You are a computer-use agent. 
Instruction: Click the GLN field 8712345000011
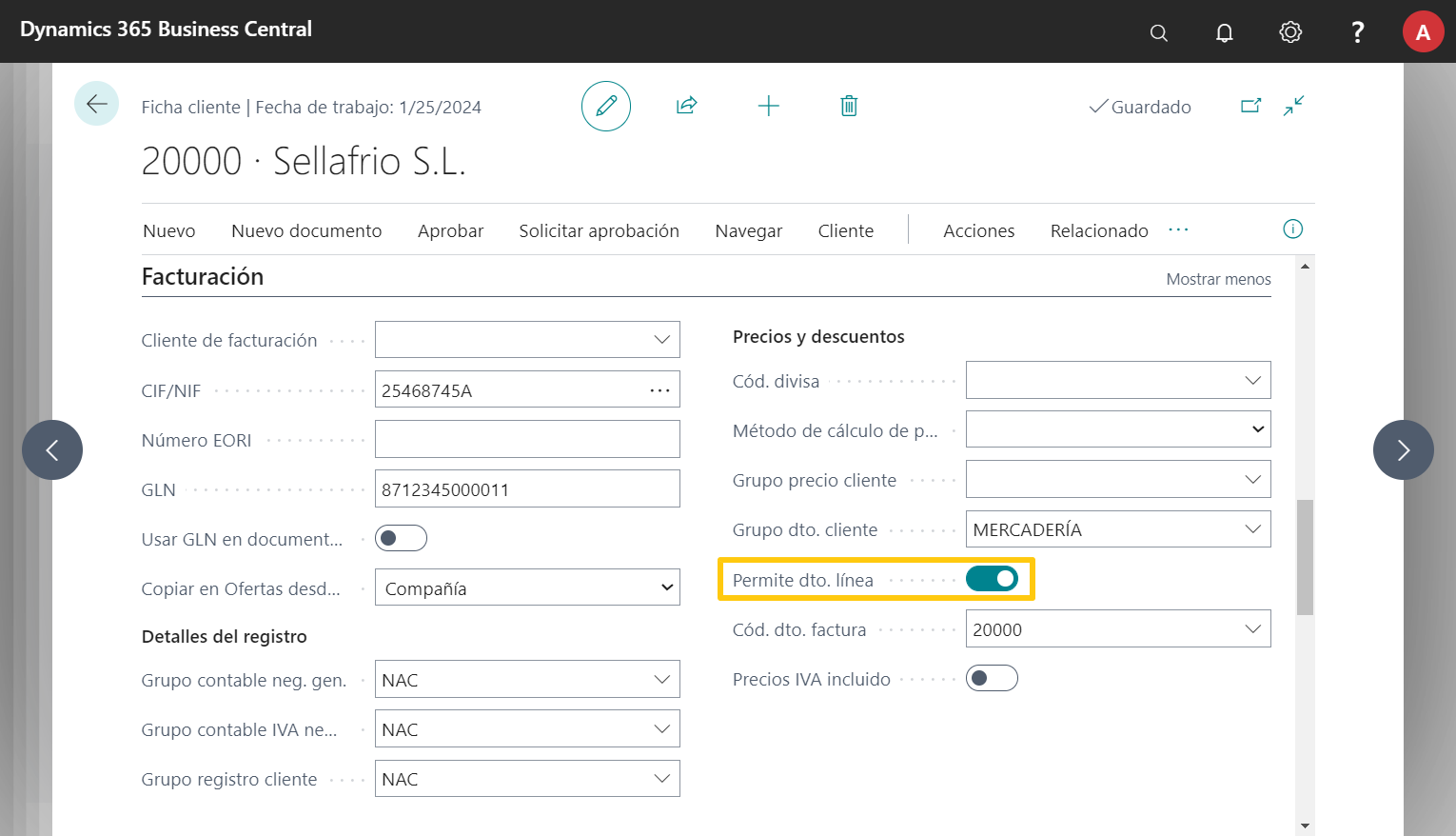(x=527, y=488)
